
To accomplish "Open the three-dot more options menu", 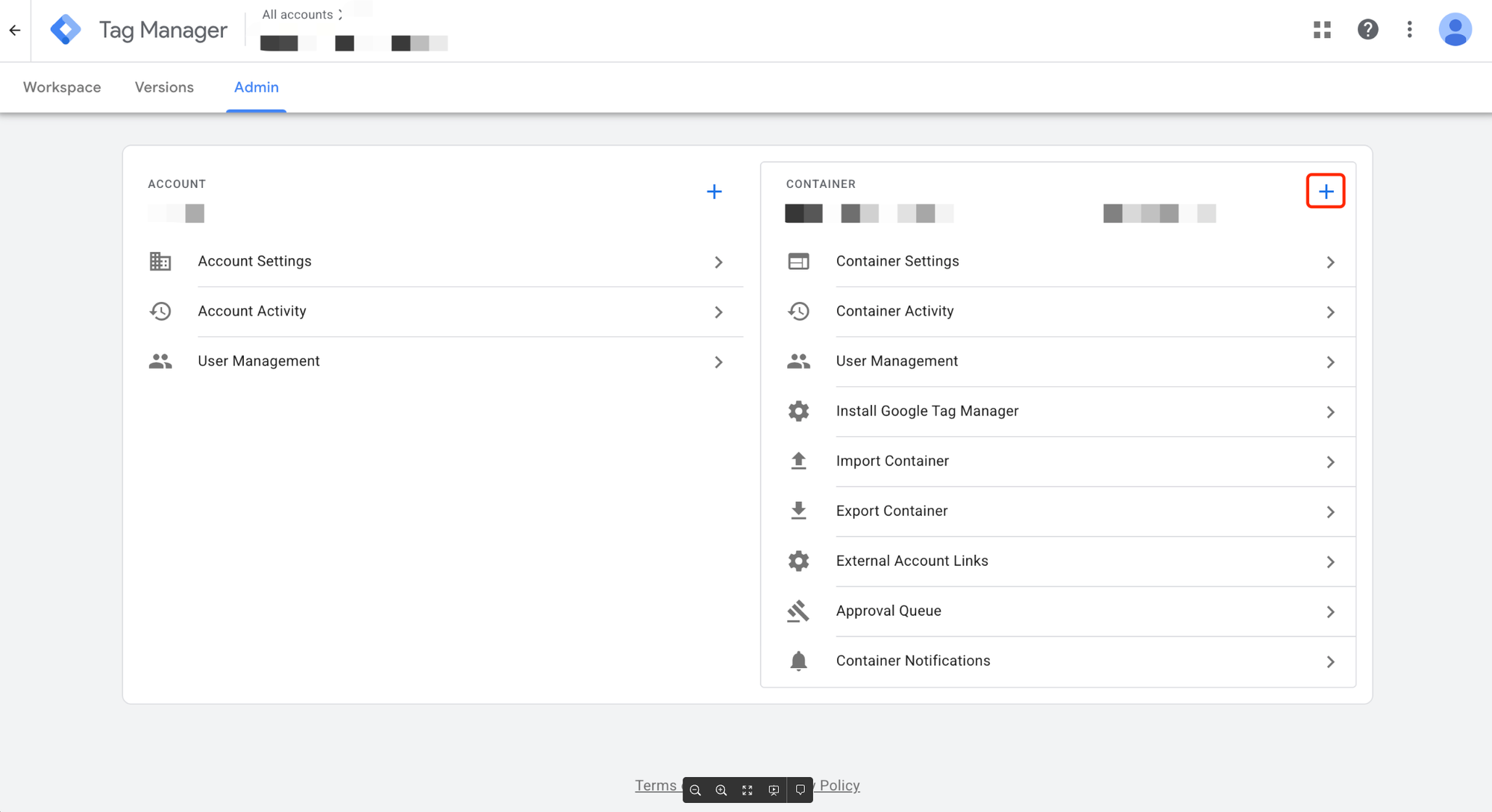I will click(x=1409, y=30).
